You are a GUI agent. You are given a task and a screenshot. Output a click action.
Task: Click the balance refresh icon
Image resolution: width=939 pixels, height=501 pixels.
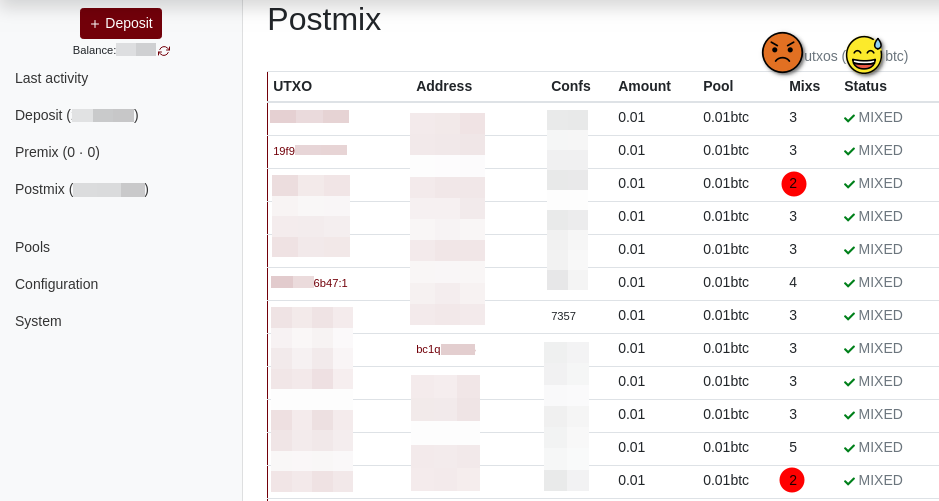(x=164, y=51)
